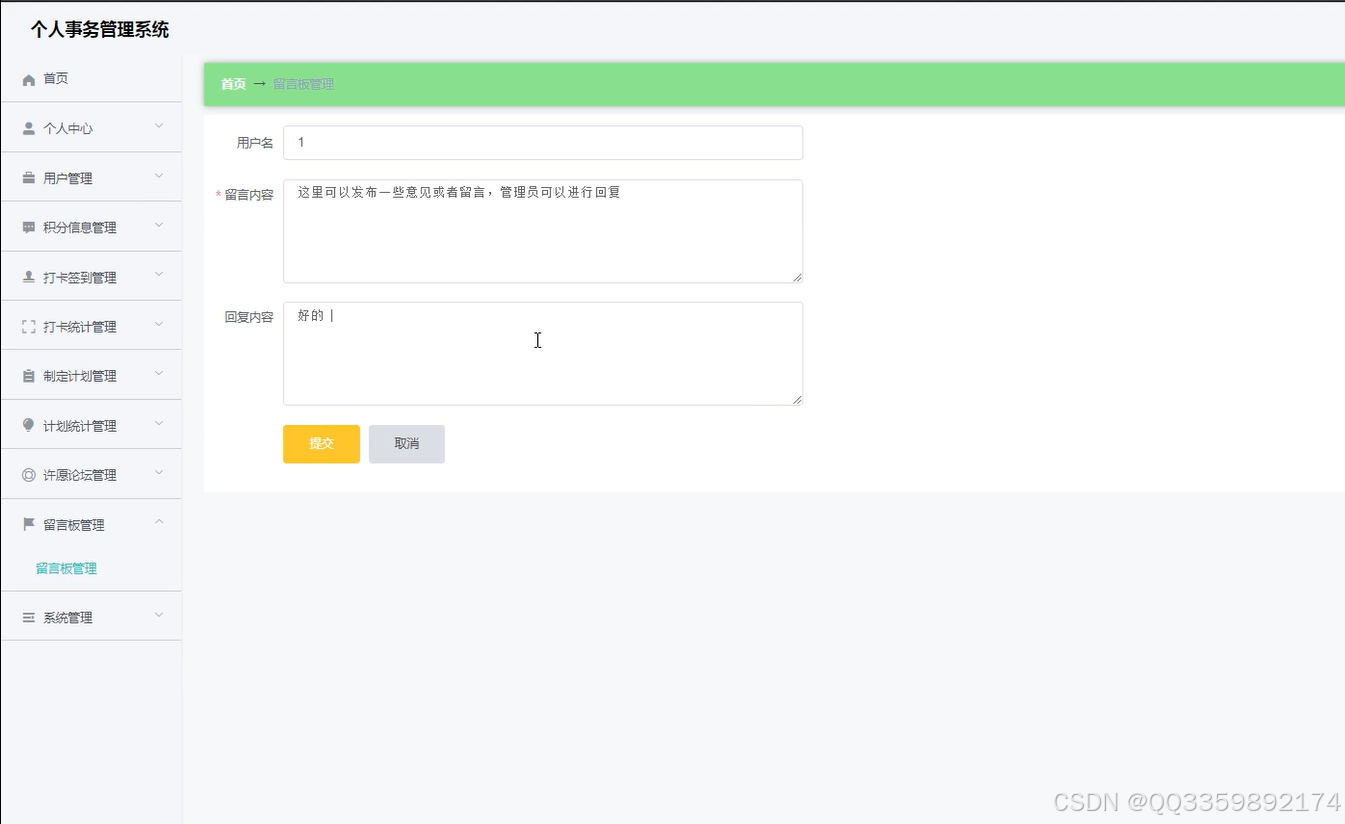Expand the 制定计划管理 chevron
Screen dimensions: 1345x824
159,373
